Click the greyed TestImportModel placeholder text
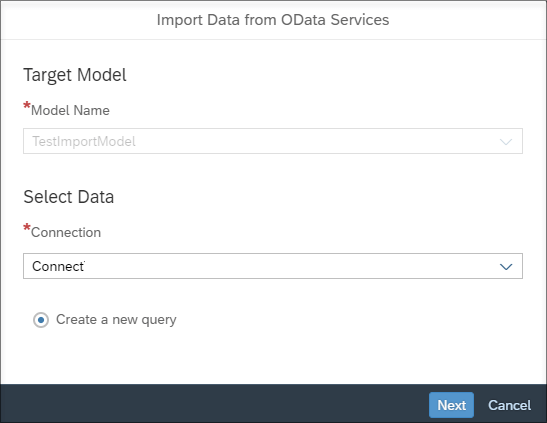Image resolution: width=547 pixels, height=423 pixels. [x=84, y=142]
